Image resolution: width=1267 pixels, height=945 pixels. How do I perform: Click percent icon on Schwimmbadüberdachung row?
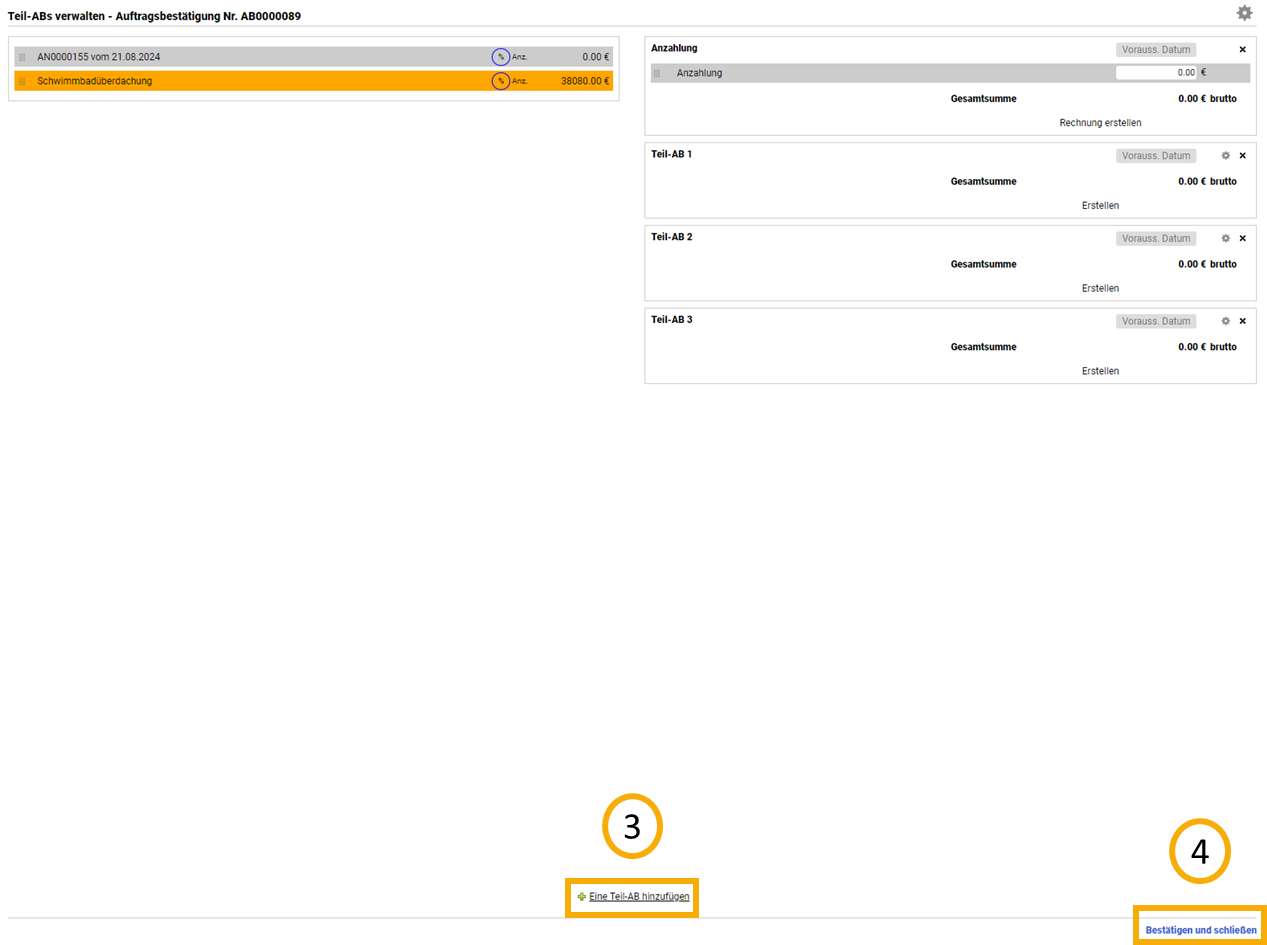[501, 81]
